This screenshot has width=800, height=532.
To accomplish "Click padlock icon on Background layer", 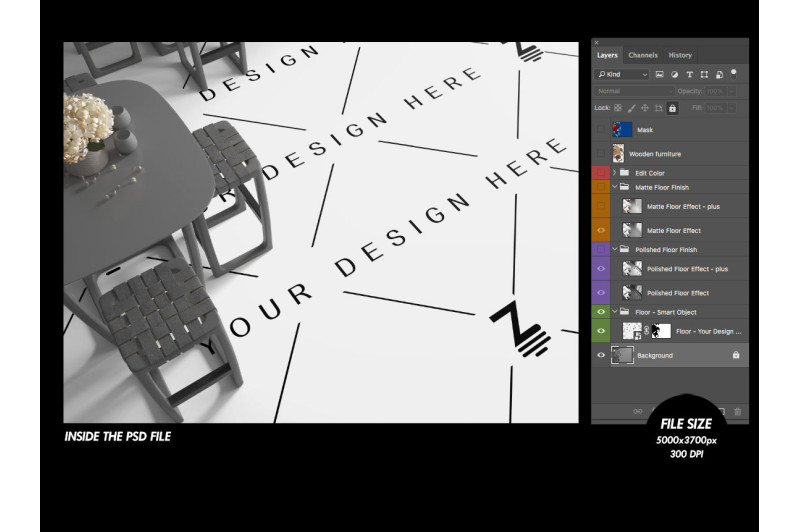I will [x=736, y=355].
